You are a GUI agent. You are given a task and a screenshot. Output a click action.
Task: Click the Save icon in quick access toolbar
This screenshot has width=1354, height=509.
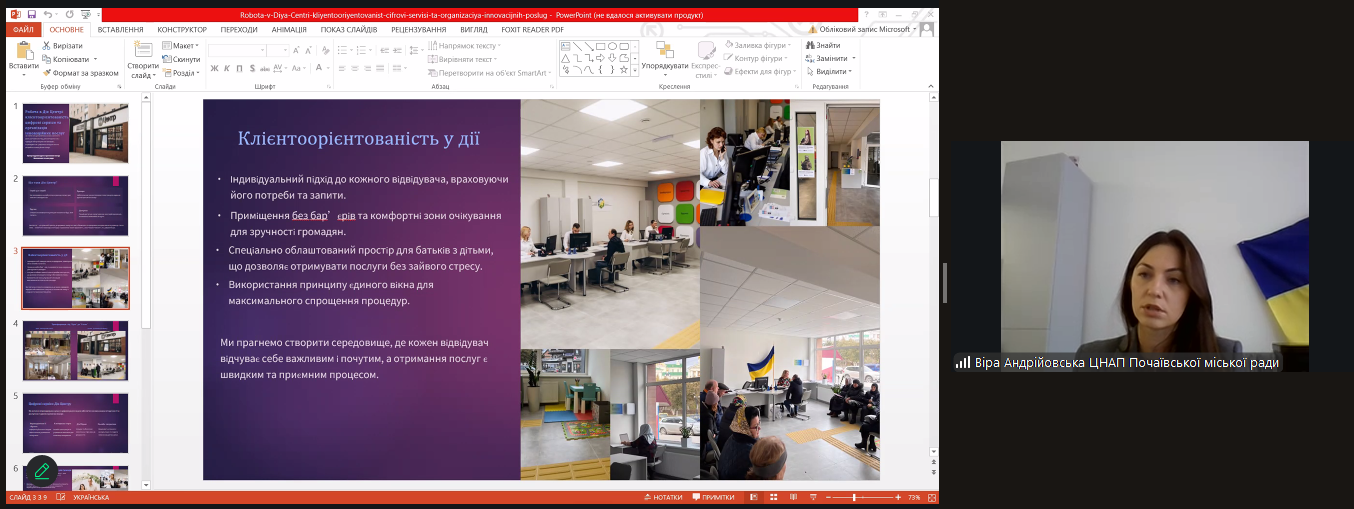click(x=32, y=15)
